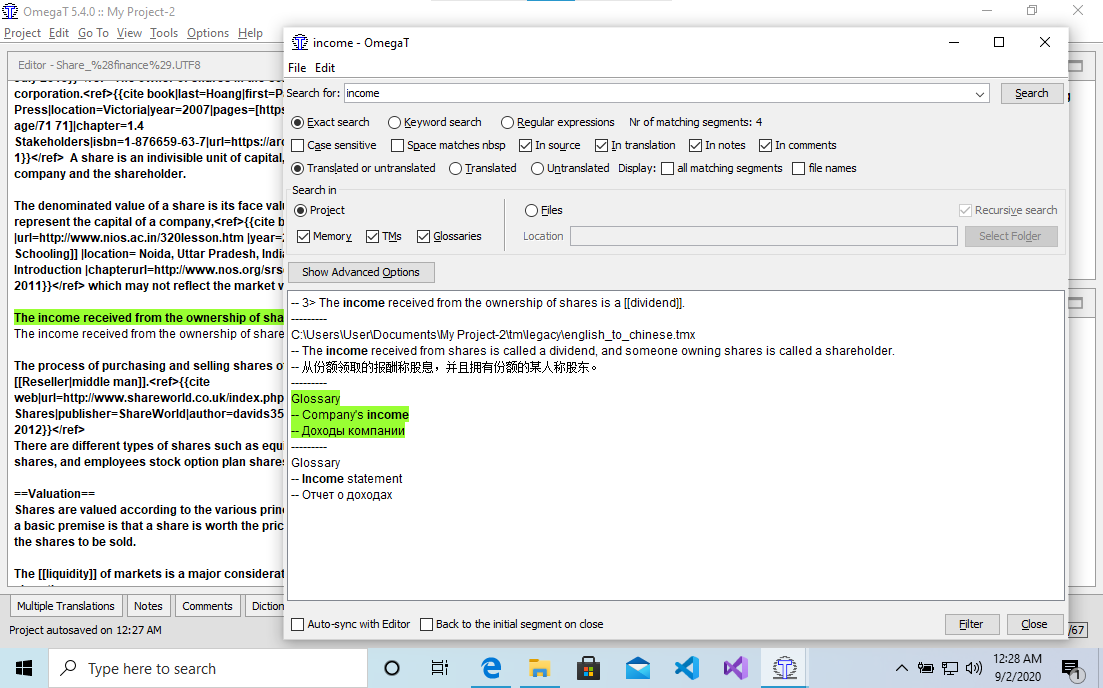Open Go To menu in main window

coord(93,33)
